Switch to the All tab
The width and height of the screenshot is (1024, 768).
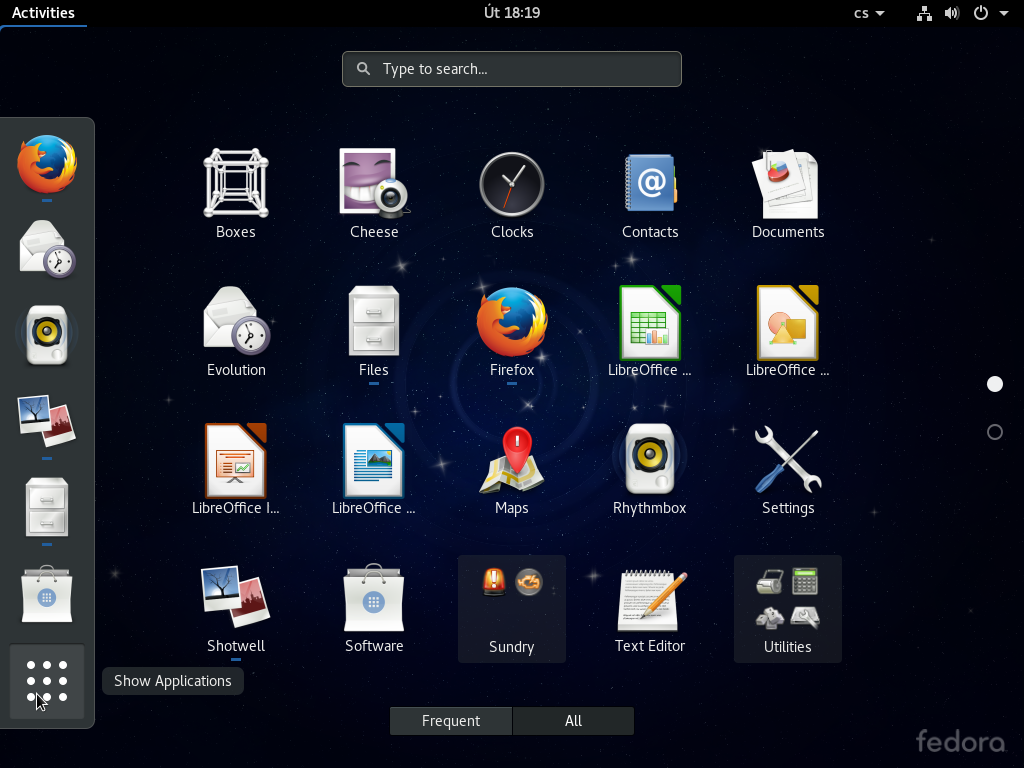(573, 720)
